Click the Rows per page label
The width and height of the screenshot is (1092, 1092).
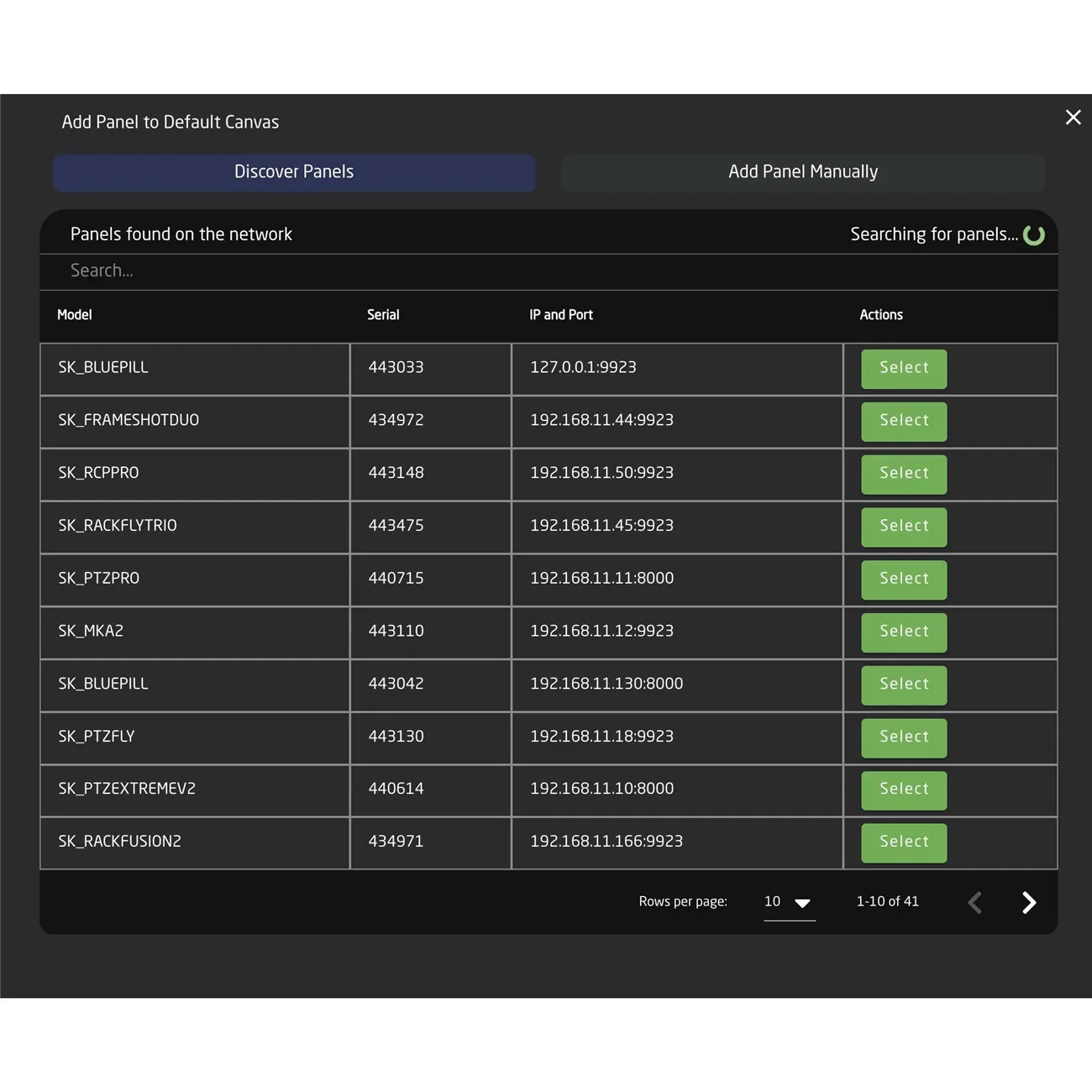pos(683,901)
